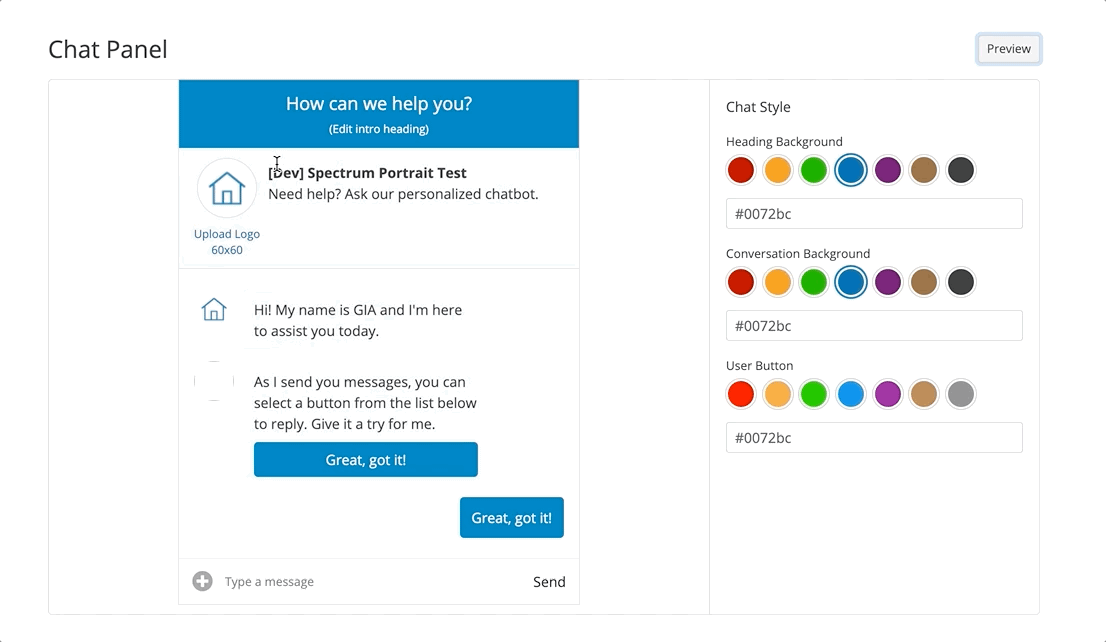Pick purple swatch for Conversation Background
Screen dimensions: 1106x642
[888, 282]
